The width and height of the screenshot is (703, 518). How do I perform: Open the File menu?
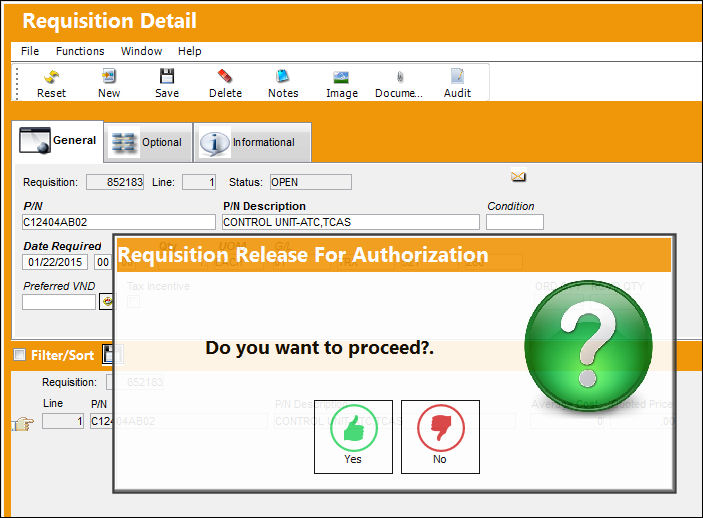click(x=30, y=51)
